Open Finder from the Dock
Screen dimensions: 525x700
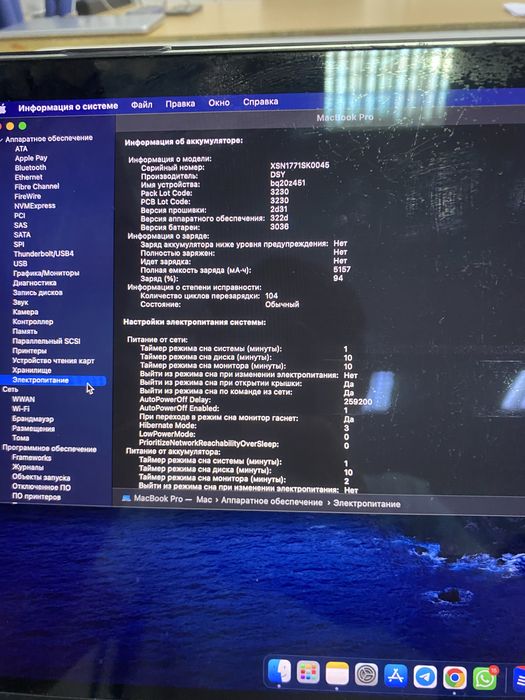pyautogui.click(x=279, y=671)
